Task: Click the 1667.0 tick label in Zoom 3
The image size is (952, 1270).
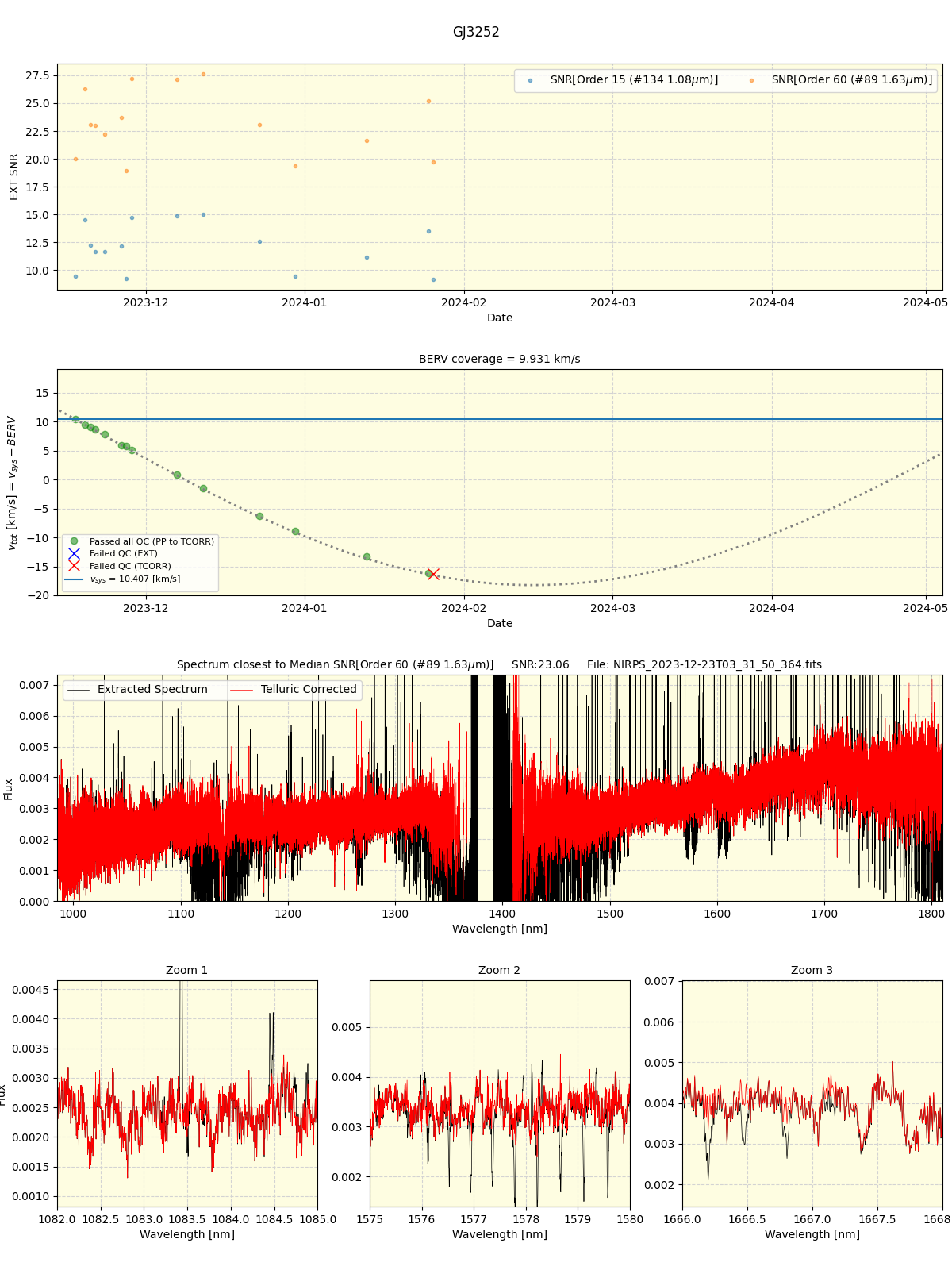Action: pos(812,1218)
